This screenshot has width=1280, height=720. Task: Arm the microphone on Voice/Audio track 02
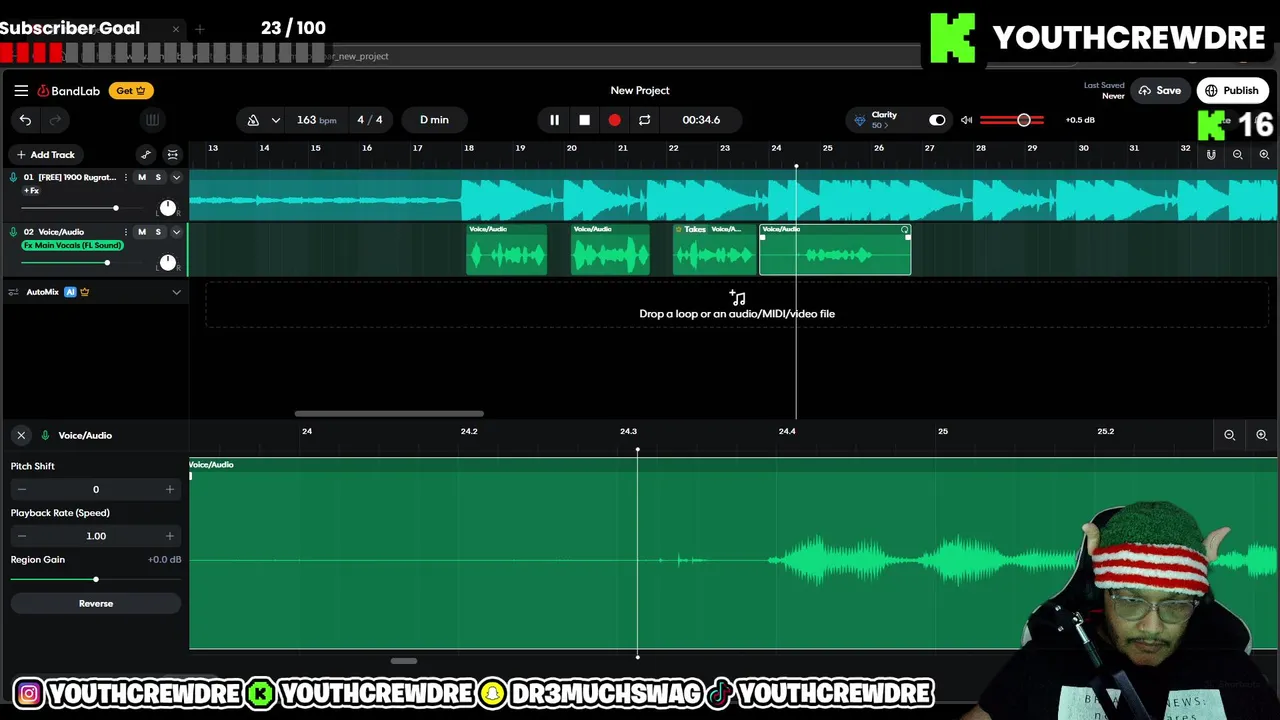click(x=13, y=232)
